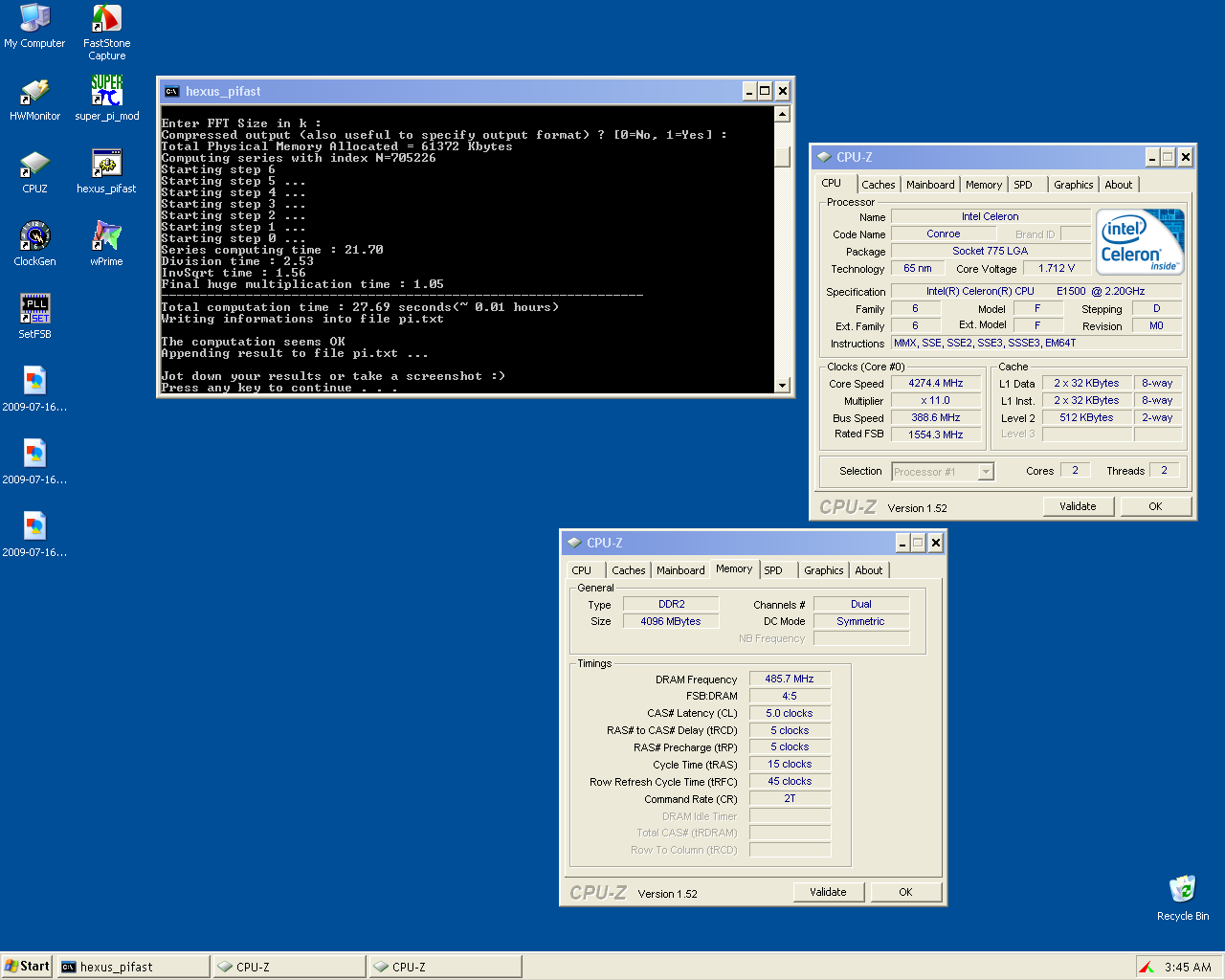Open Memory tab in upper CPU-Z window
Viewport: 1225px width, 980px height.
(x=984, y=185)
